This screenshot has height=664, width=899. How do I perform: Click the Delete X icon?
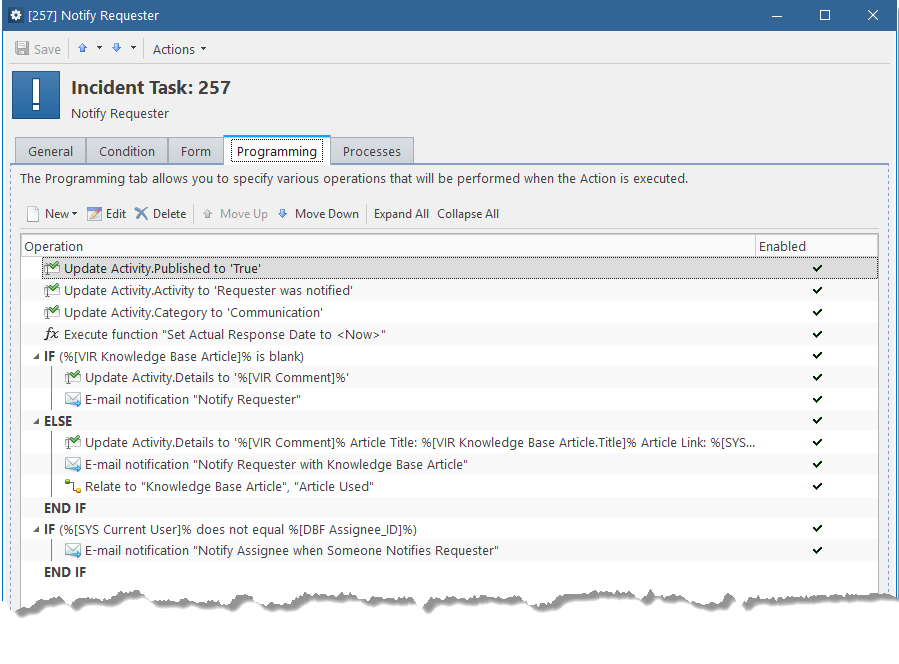coord(141,213)
